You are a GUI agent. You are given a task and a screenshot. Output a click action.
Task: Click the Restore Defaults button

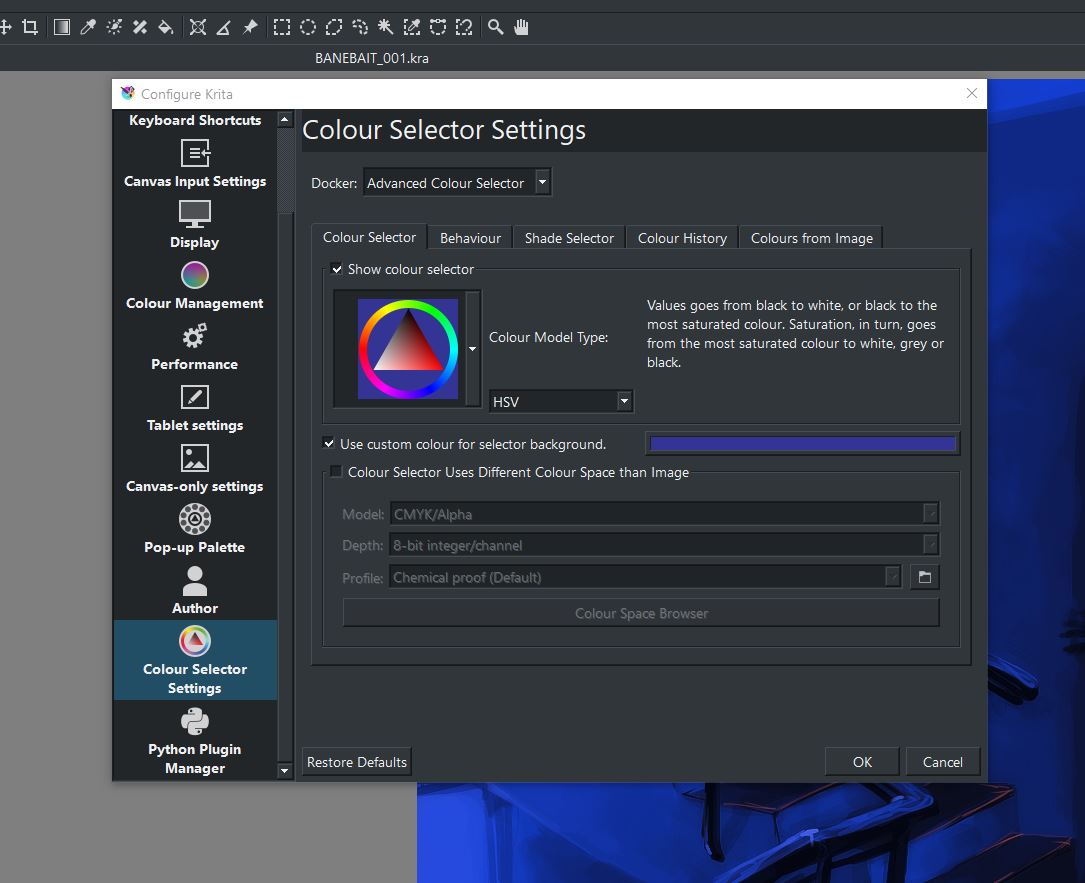point(357,762)
